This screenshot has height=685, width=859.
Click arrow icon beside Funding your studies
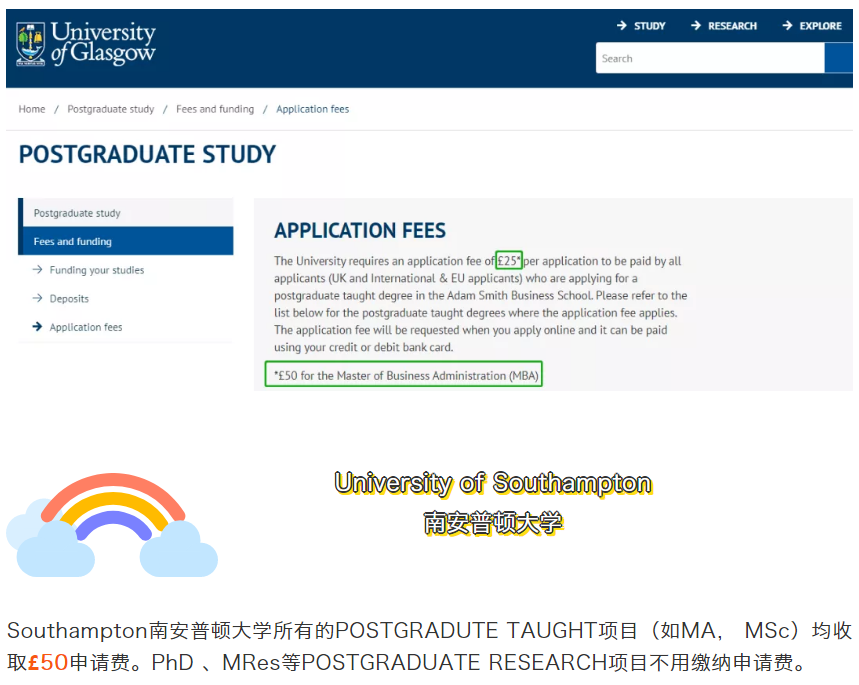pyautogui.click(x=37, y=270)
